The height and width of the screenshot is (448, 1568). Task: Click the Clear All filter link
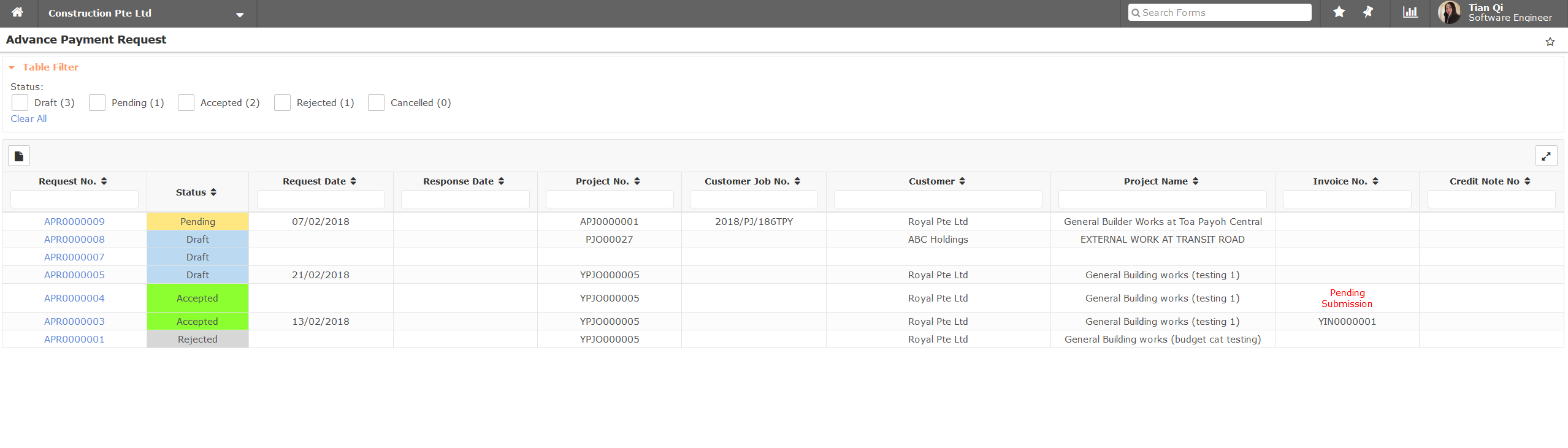point(29,119)
